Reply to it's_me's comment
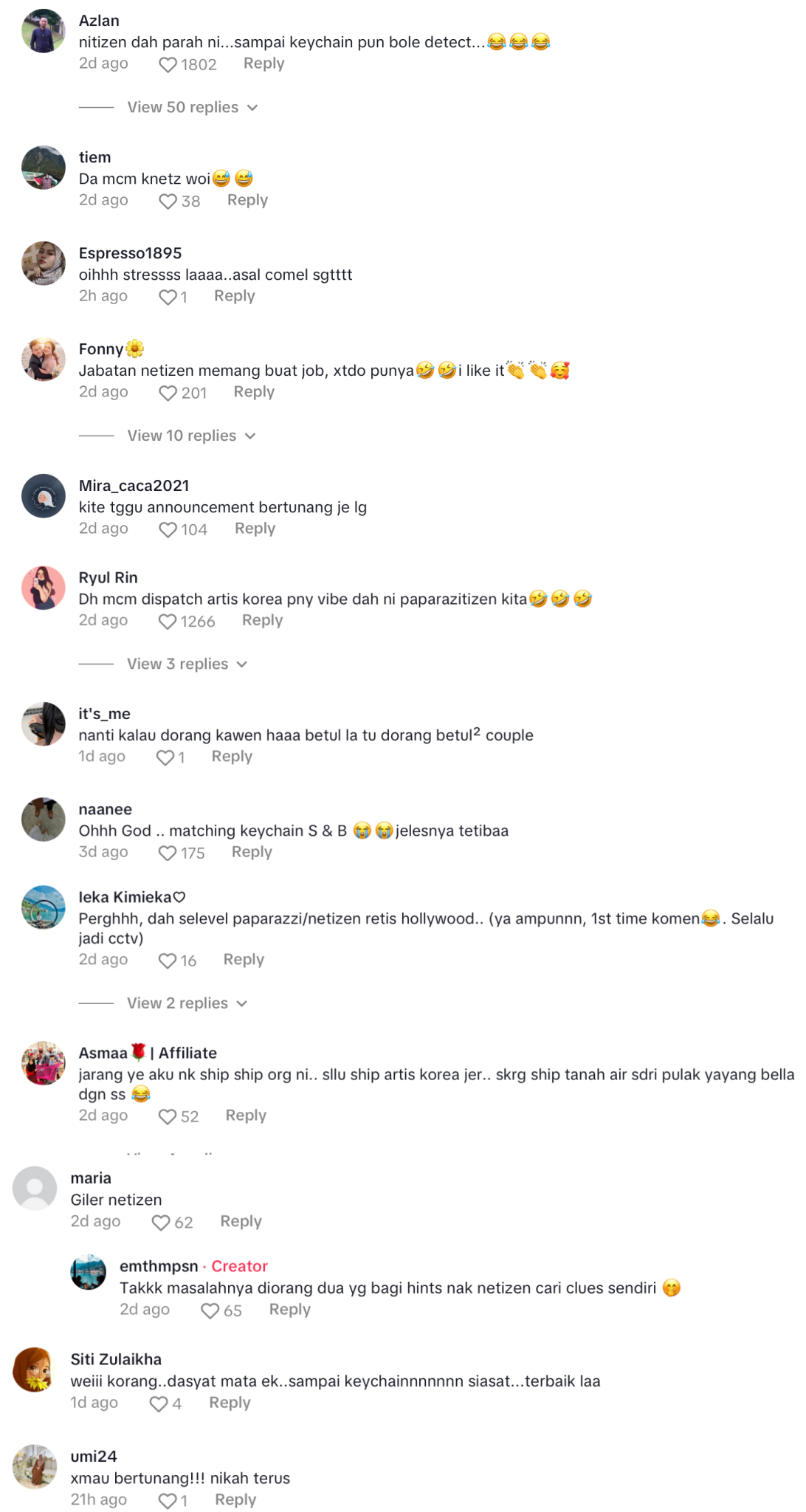This screenshot has width=806, height=1512. (231, 757)
